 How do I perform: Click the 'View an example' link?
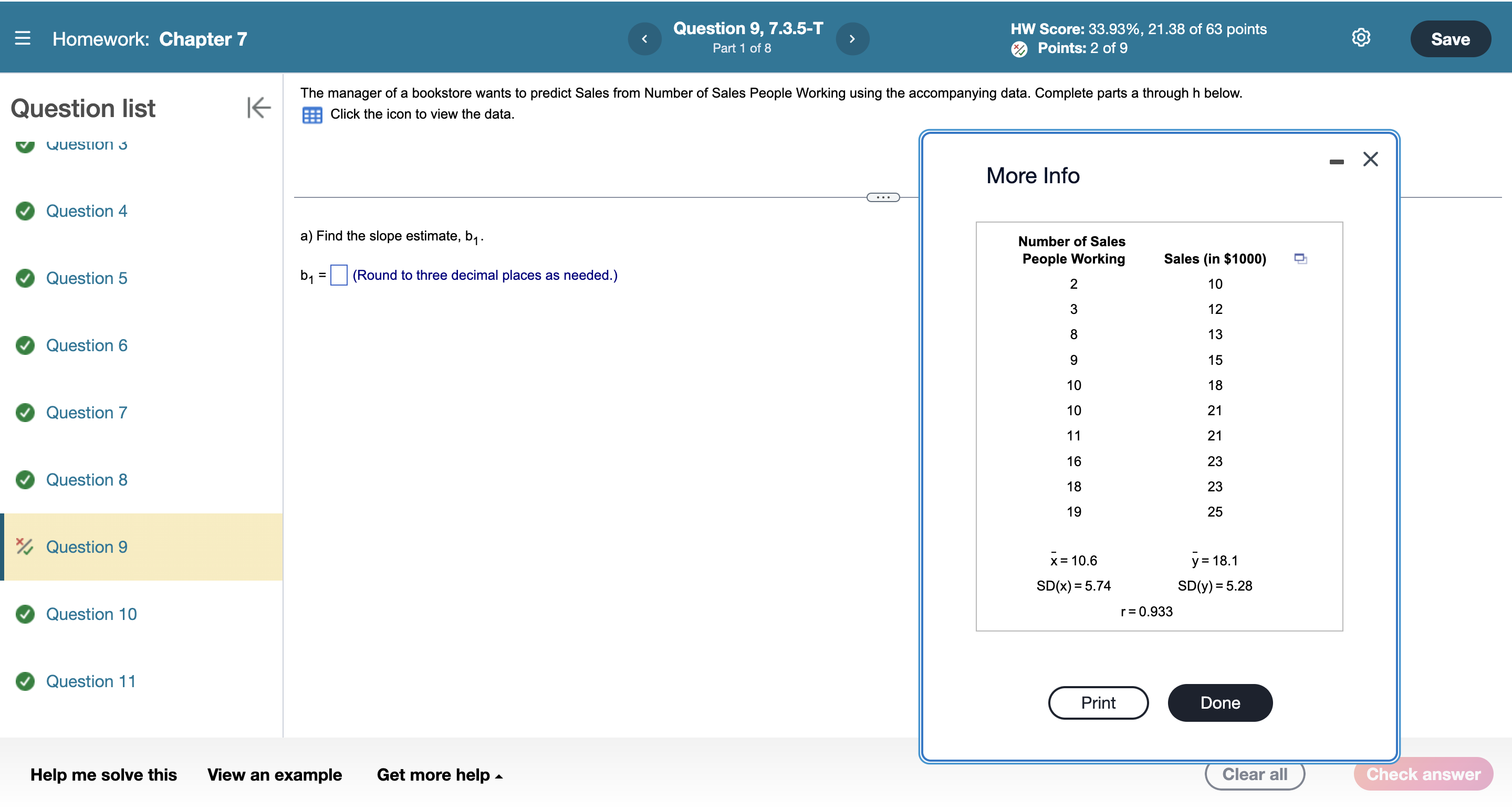275,774
